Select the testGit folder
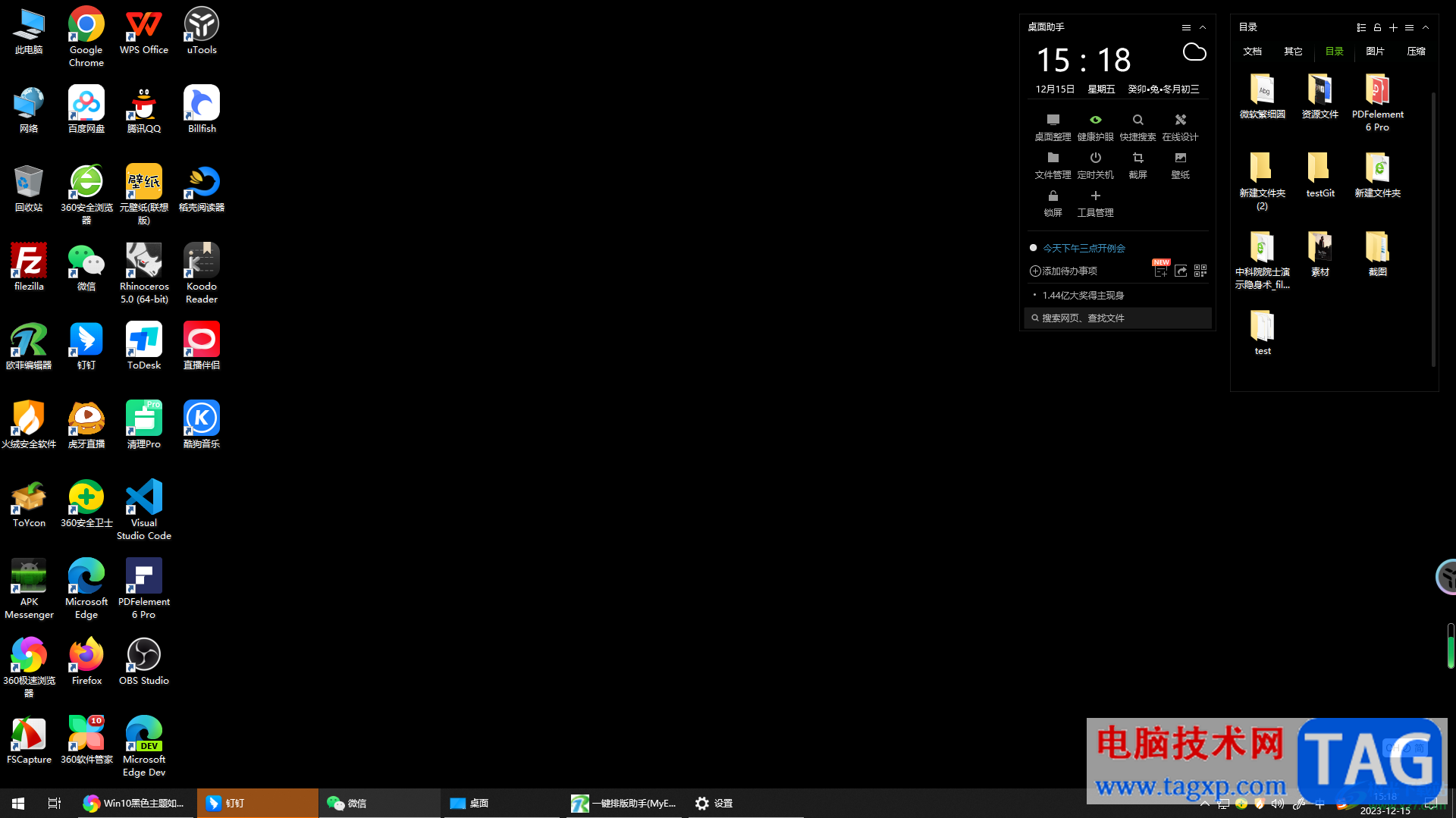This screenshot has height=818, width=1456. pos(1320,175)
